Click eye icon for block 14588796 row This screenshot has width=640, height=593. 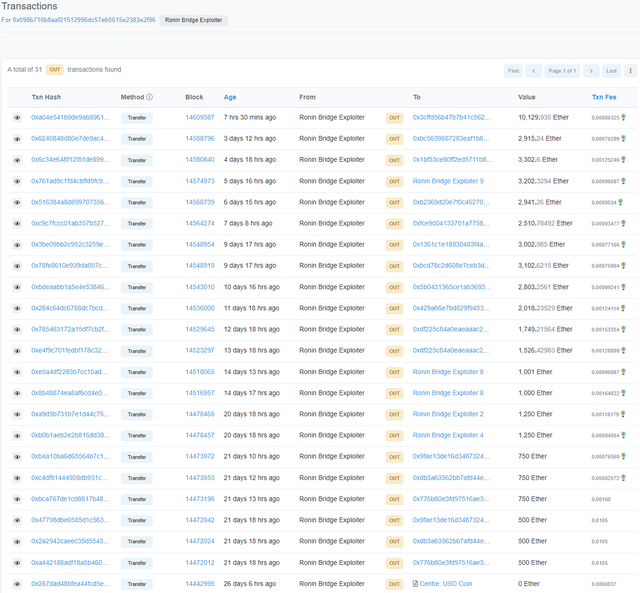click(x=17, y=139)
